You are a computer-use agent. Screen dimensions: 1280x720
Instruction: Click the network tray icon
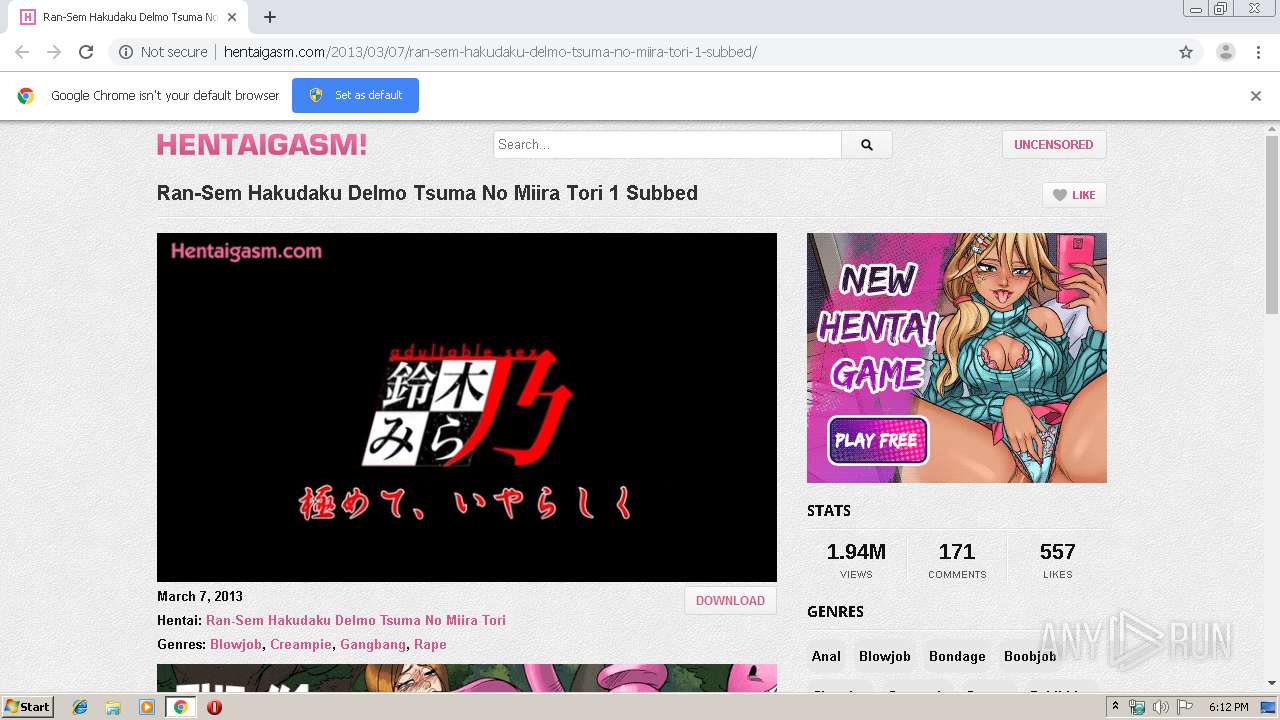click(1137, 707)
